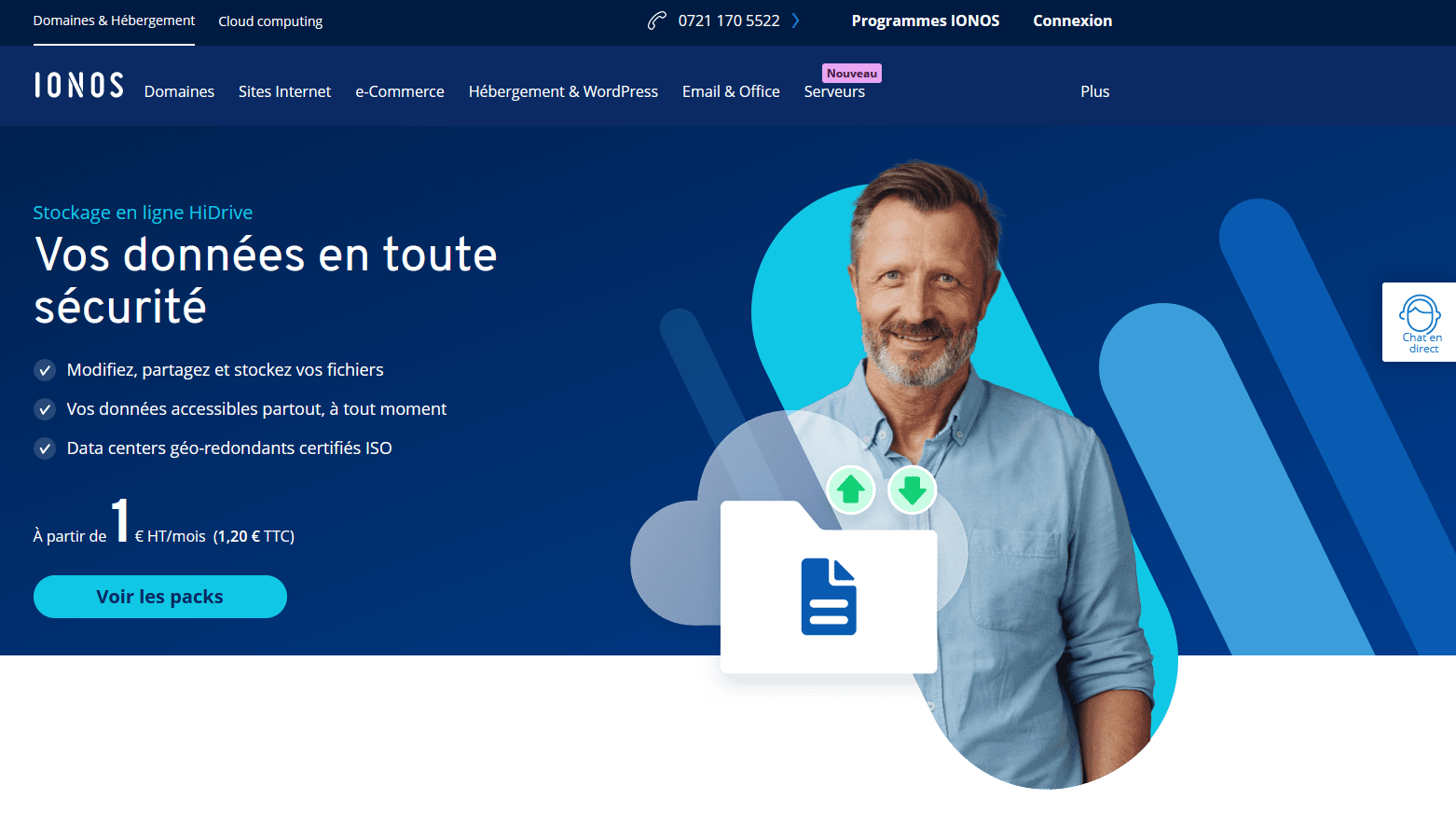Expand the chevron next to phone number
Screen dimensions: 1456x813
coord(795,21)
